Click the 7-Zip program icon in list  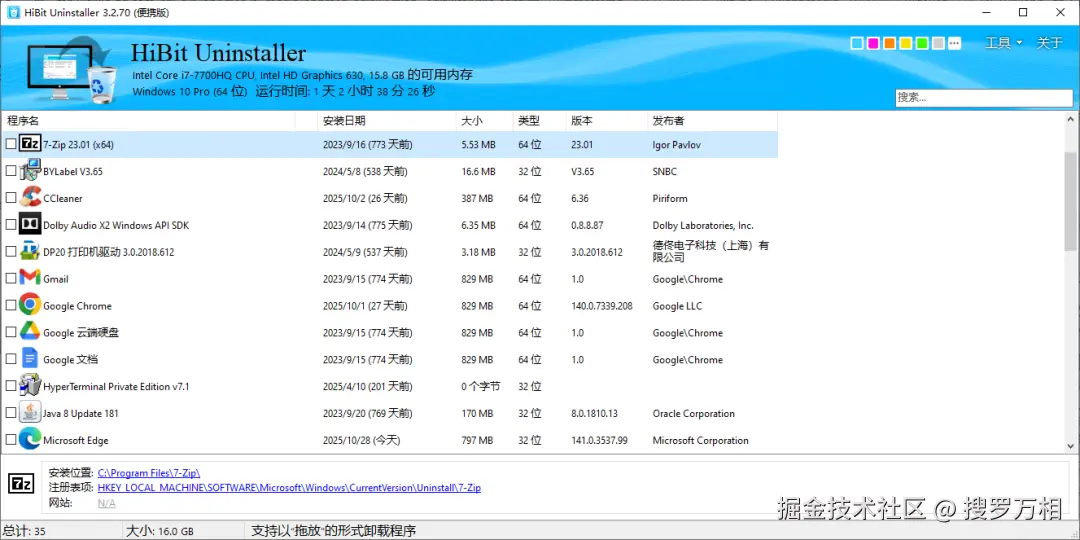tap(30, 144)
